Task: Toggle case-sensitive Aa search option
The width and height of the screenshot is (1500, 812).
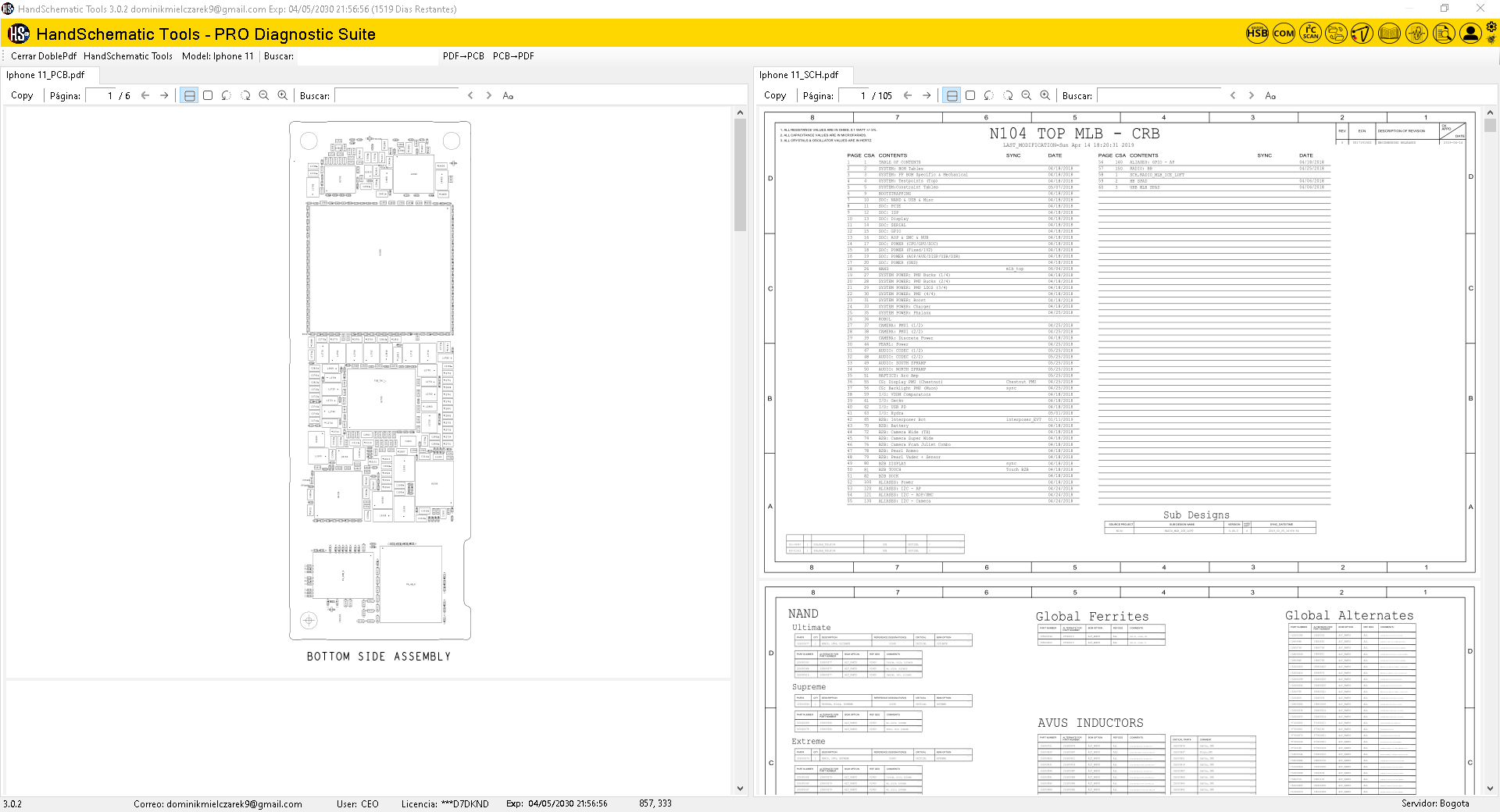Action: pyautogui.click(x=508, y=96)
